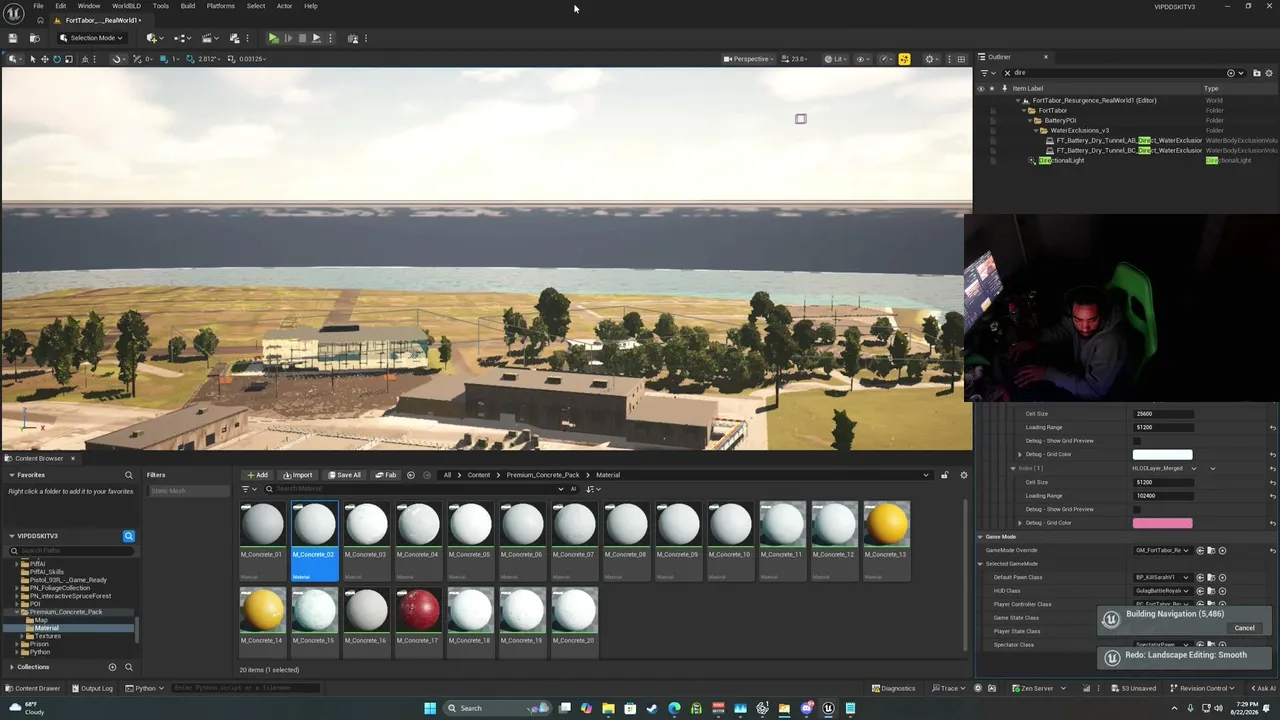
Task: Select the Translate move tool in viewport
Action: [x=44, y=59]
